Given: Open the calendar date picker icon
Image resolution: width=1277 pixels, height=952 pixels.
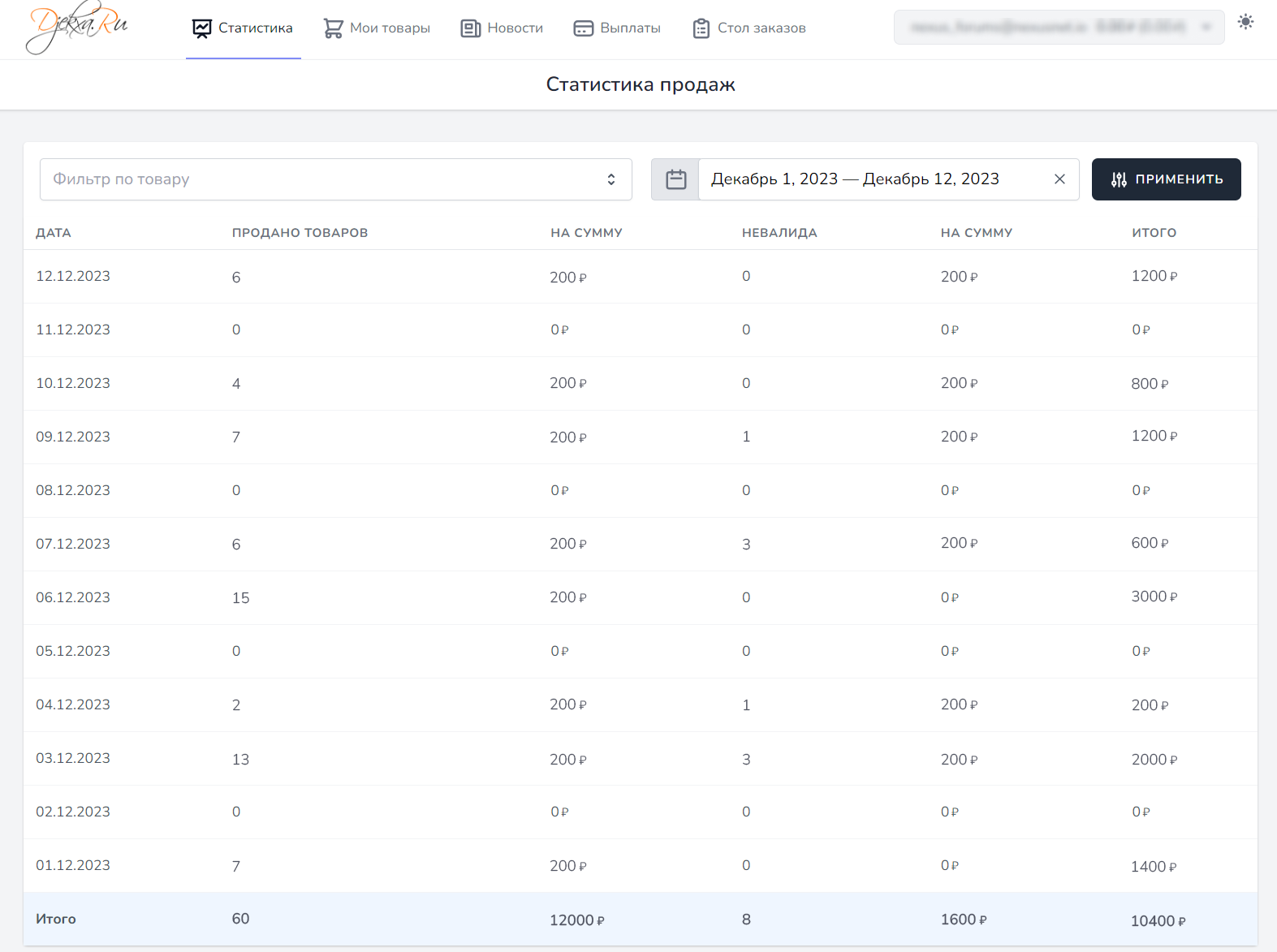Looking at the screenshot, I should tap(675, 179).
